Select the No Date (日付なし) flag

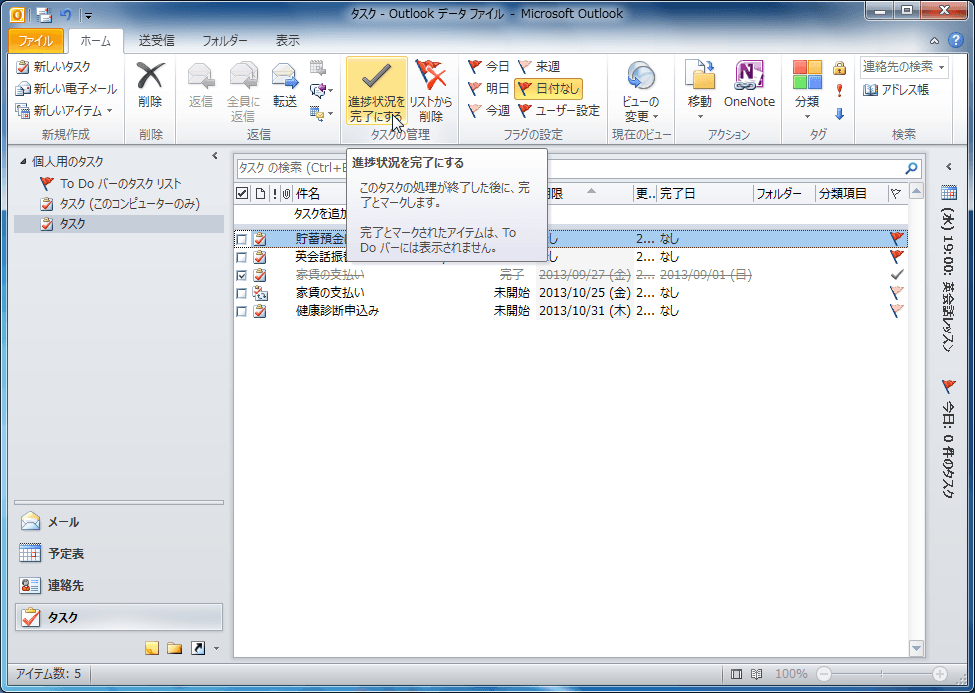[548, 88]
